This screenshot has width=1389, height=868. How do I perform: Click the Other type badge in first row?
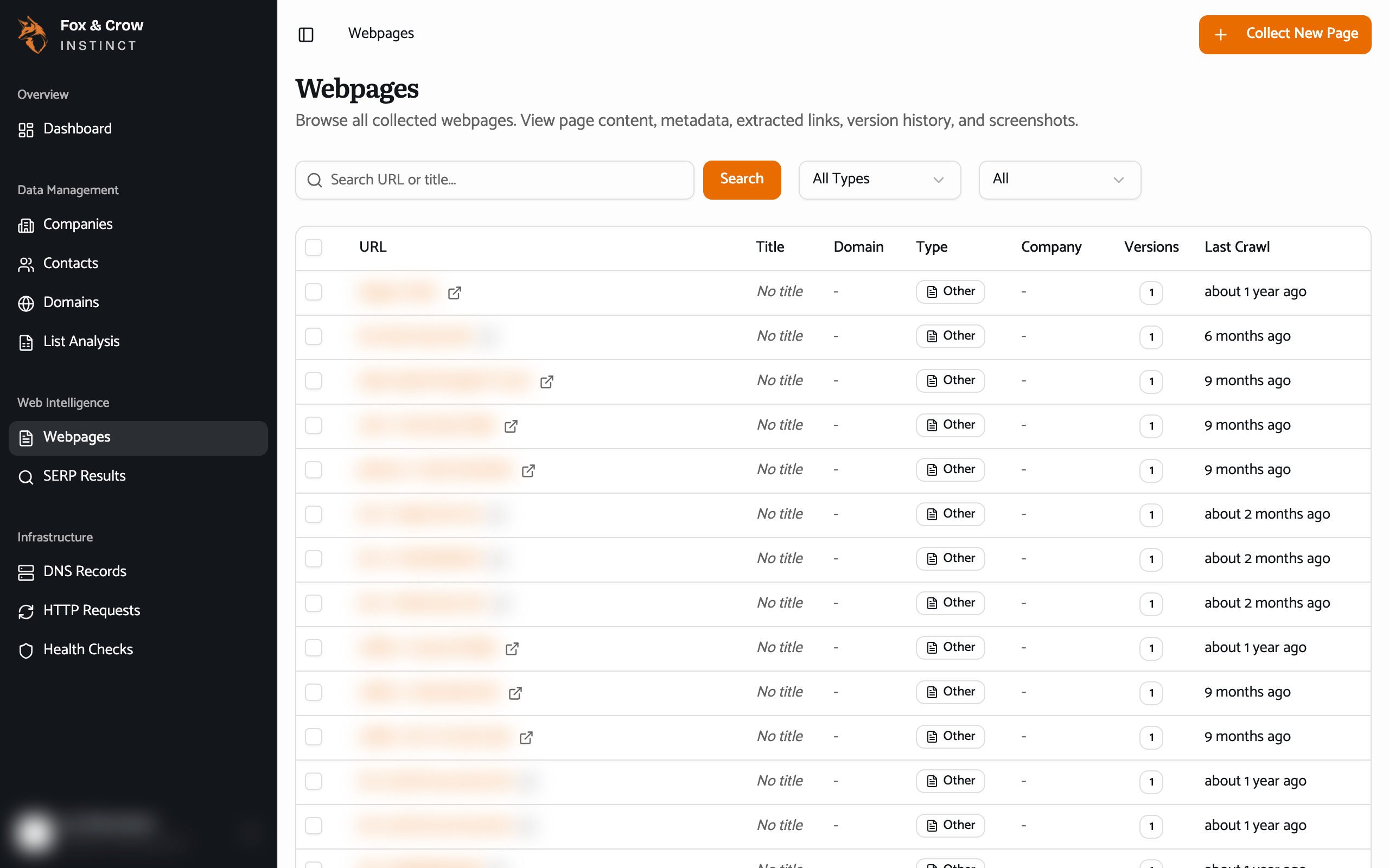[950, 292]
